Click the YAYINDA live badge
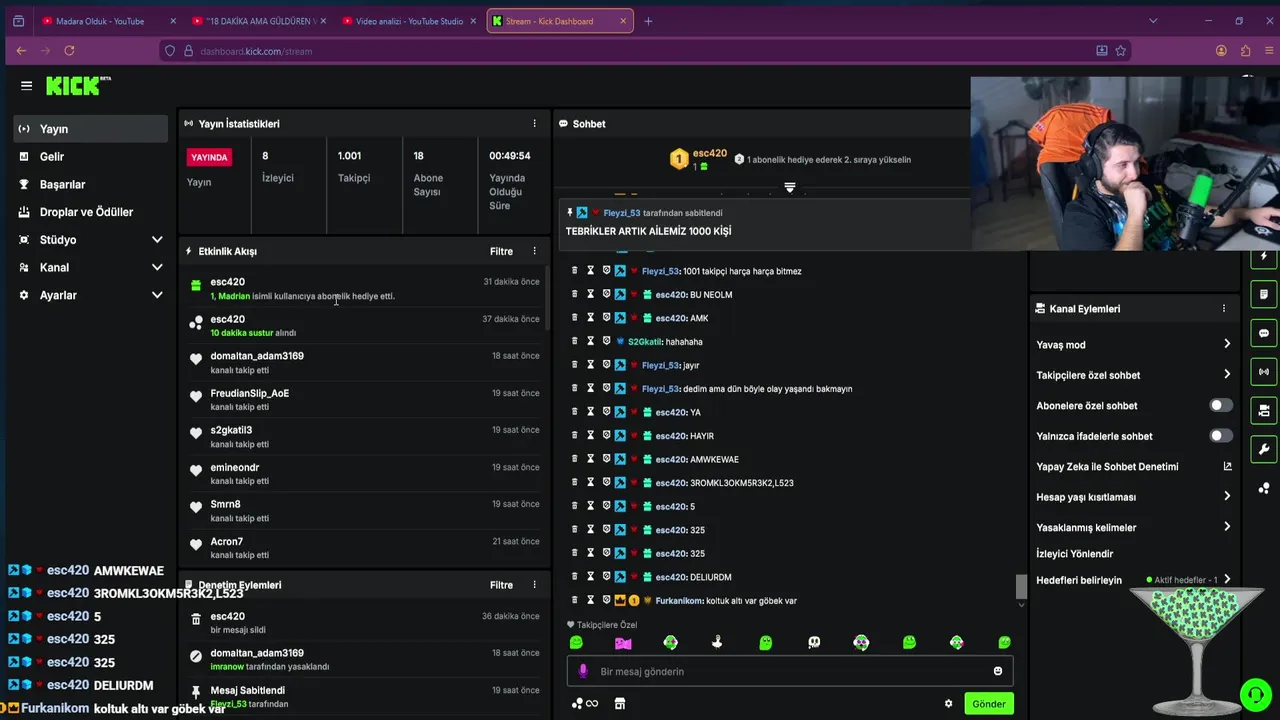The image size is (1280, 720). point(210,157)
